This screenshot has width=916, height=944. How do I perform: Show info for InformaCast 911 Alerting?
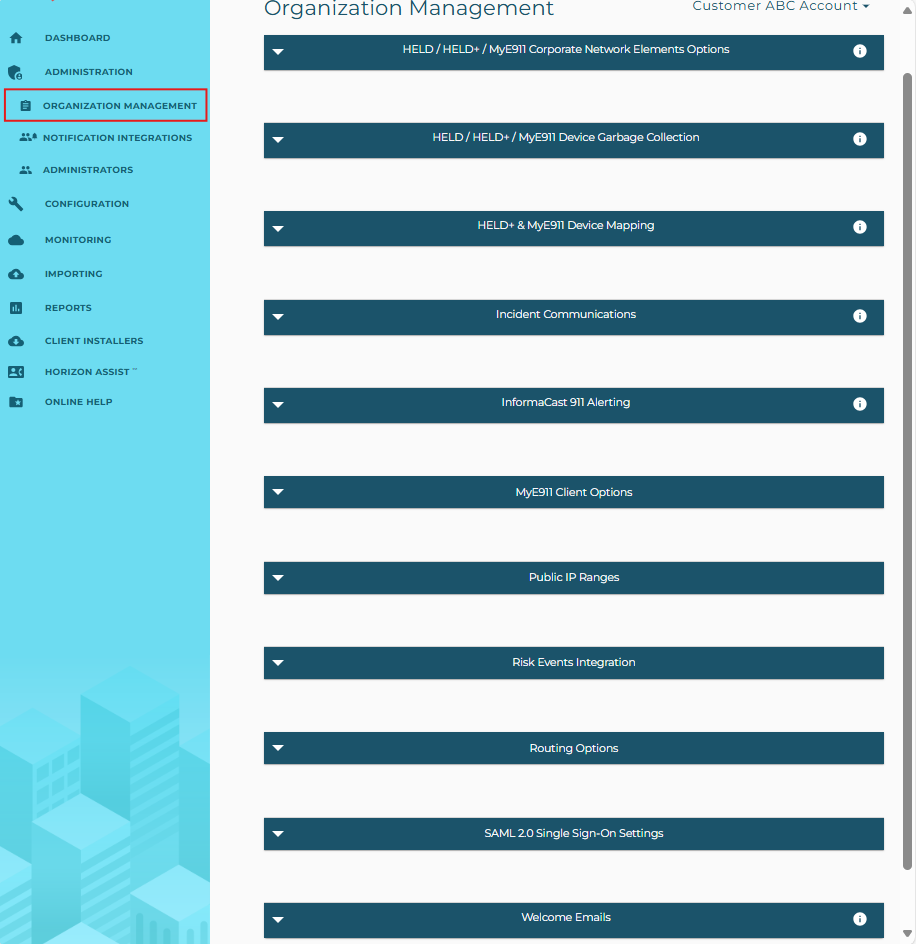tap(859, 404)
